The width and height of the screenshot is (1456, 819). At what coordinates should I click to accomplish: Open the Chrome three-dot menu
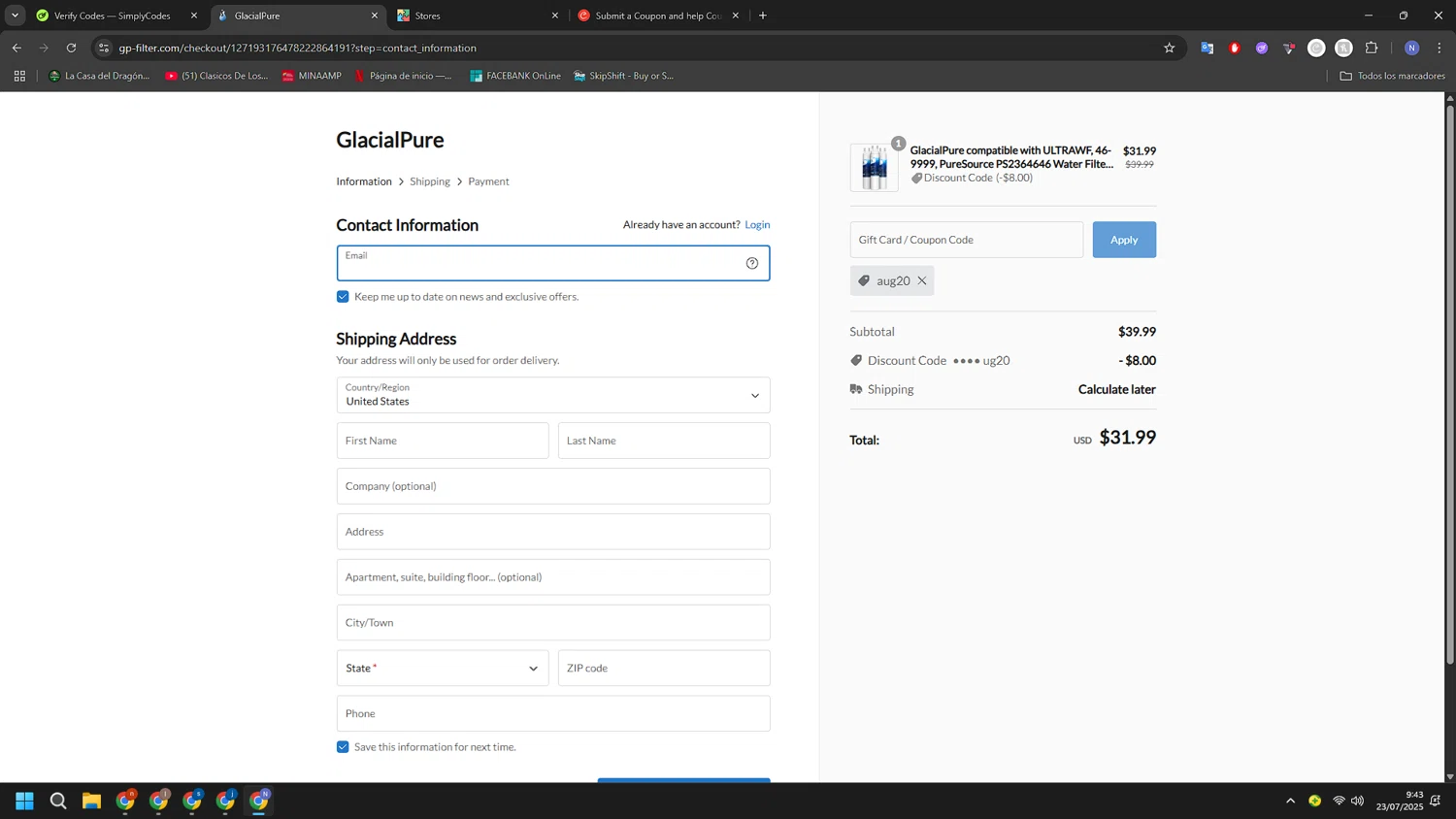[1439, 48]
